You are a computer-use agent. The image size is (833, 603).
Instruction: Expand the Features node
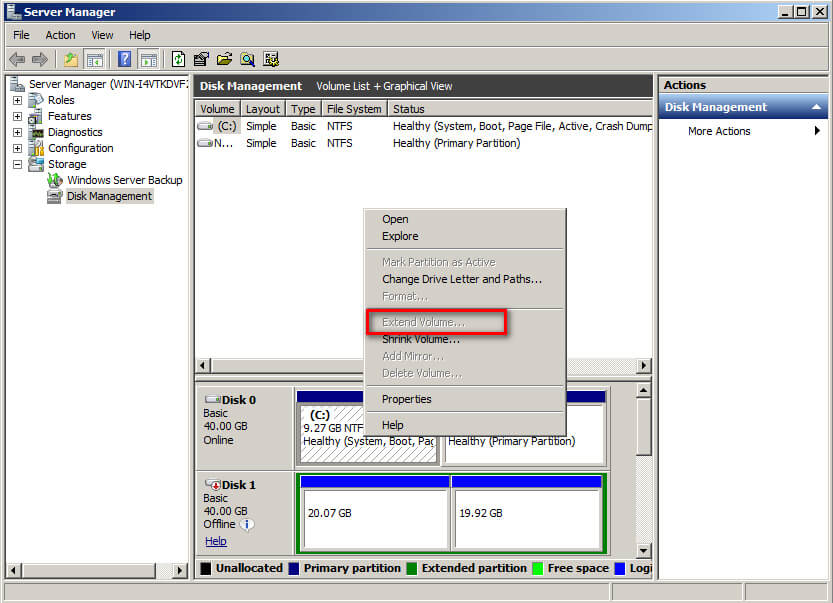[x=18, y=116]
